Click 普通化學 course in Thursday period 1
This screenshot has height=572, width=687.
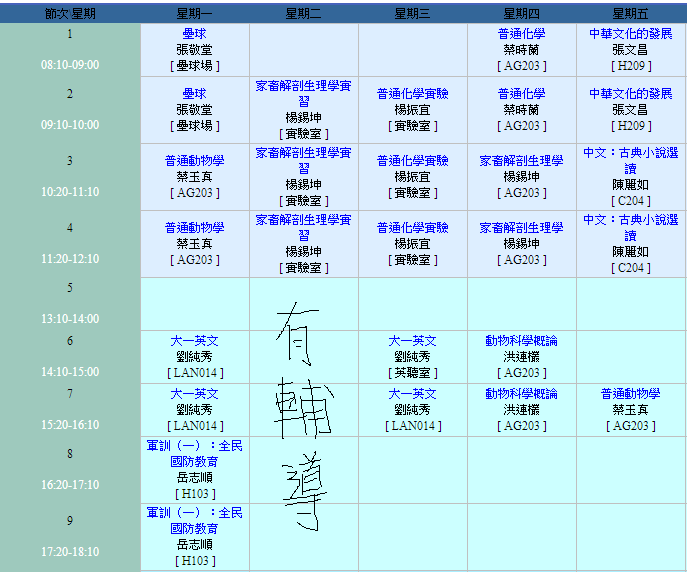pyautogui.click(x=521, y=34)
